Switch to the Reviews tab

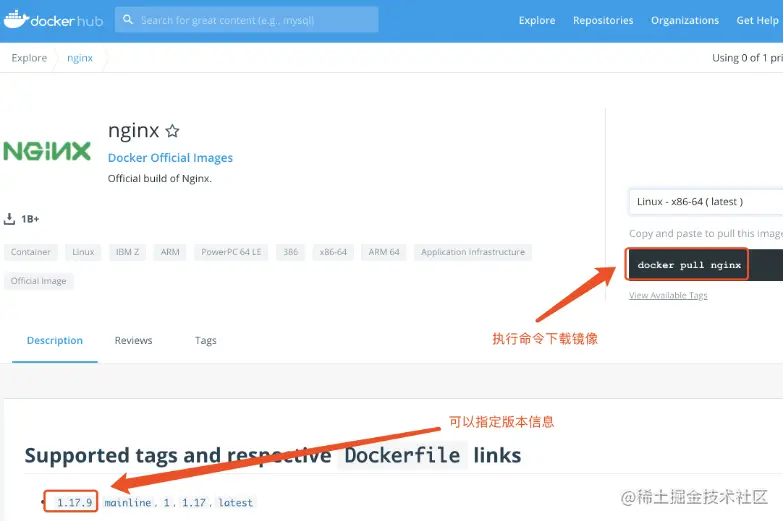tap(134, 340)
